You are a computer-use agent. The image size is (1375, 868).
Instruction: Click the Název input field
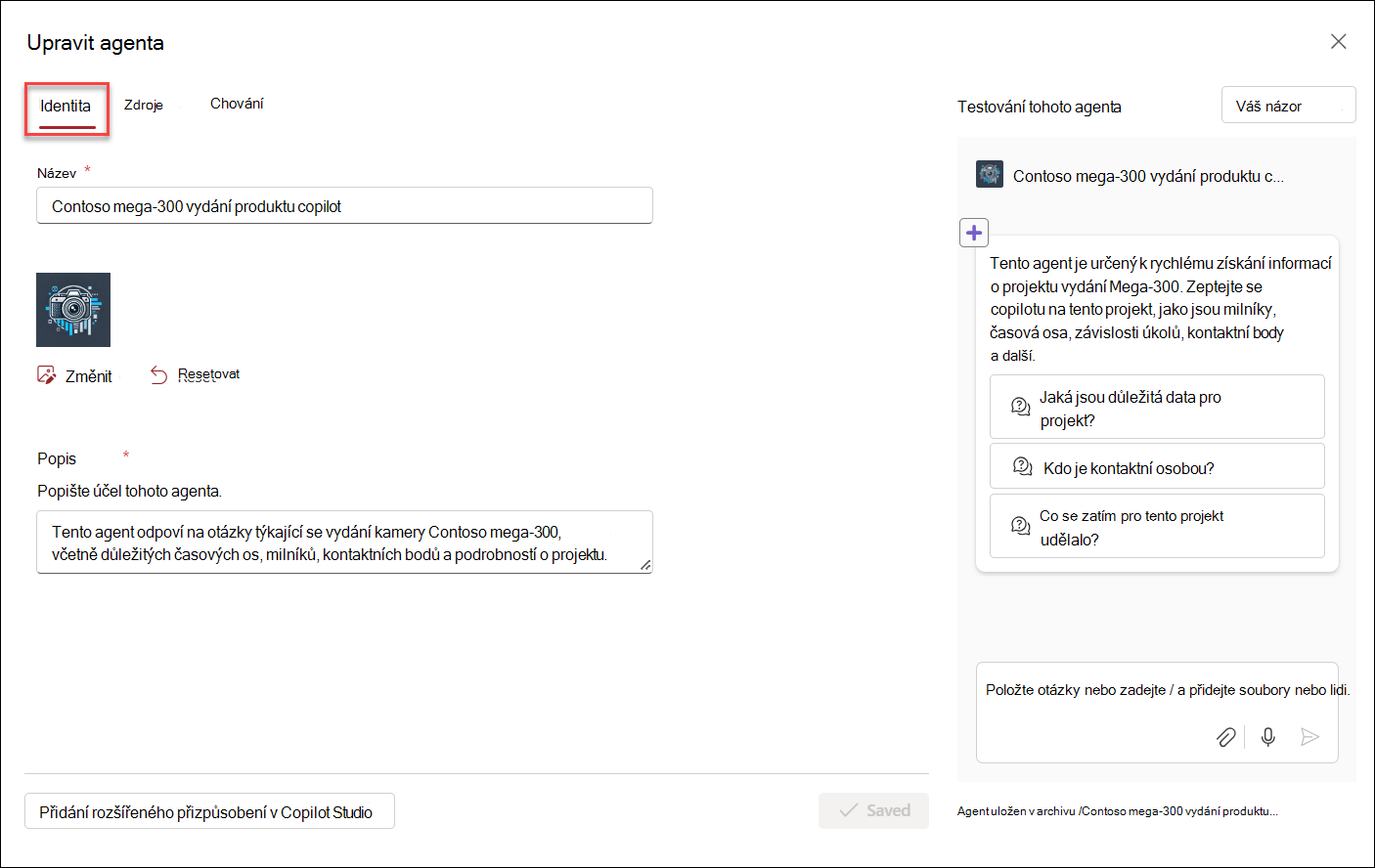[344, 206]
